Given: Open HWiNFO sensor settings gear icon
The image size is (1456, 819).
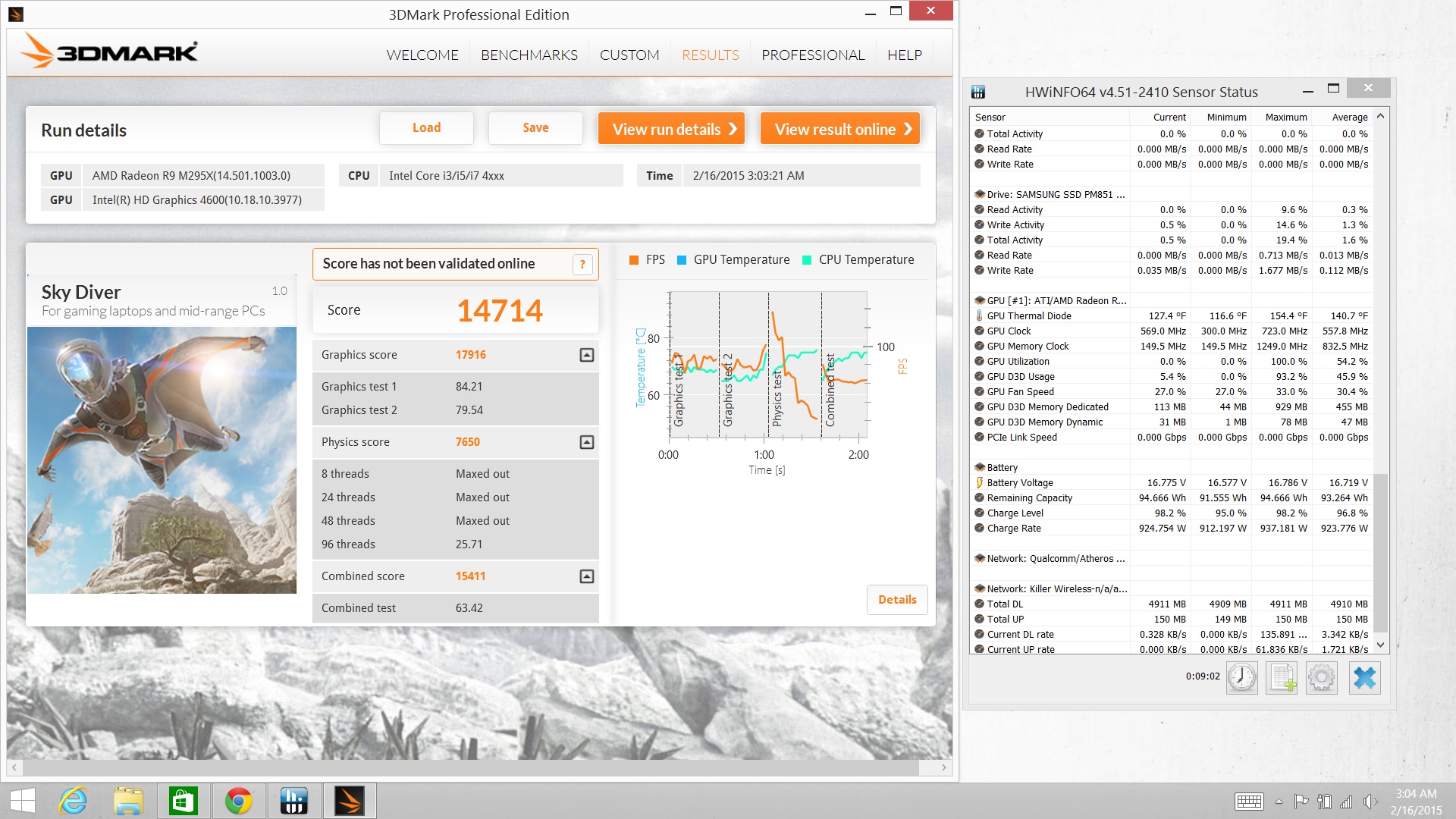Looking at the screenshot, I should 1321,677.
